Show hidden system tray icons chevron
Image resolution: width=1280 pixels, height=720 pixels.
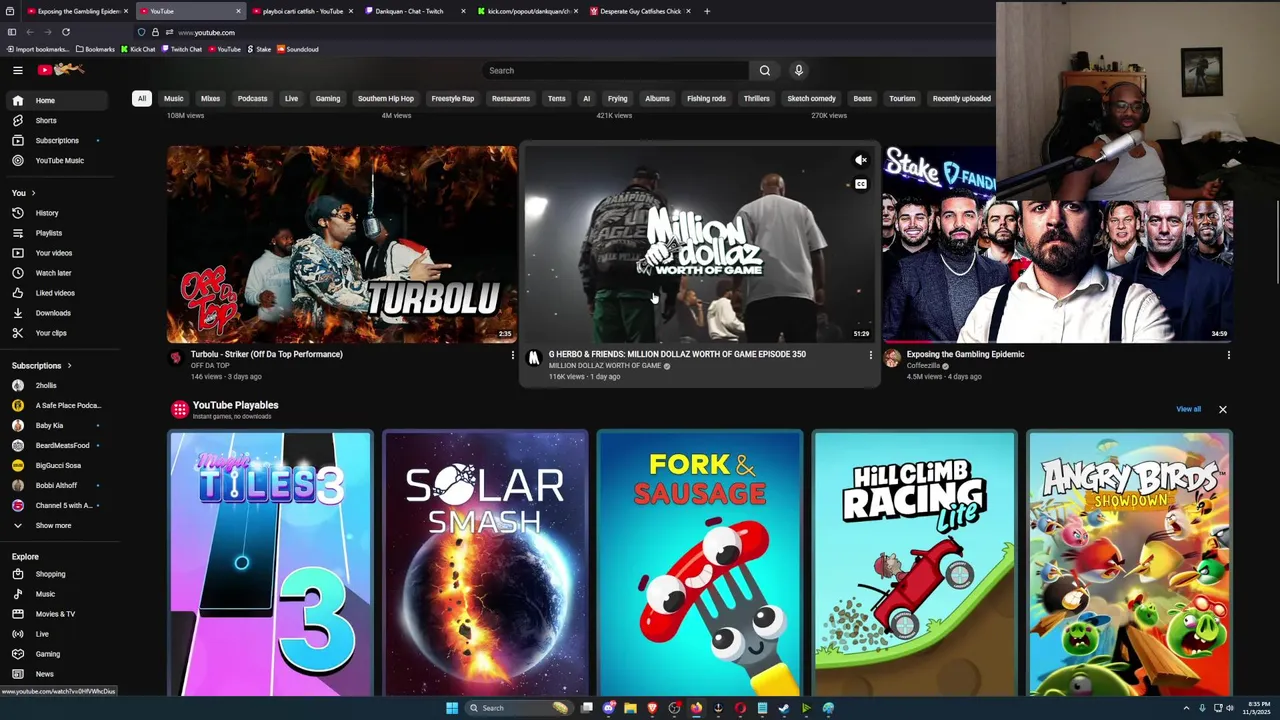[1186, 708]
